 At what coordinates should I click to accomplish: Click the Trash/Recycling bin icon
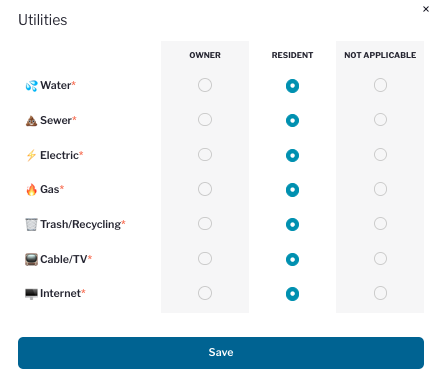pyautogui.click(x=31, y=224)
